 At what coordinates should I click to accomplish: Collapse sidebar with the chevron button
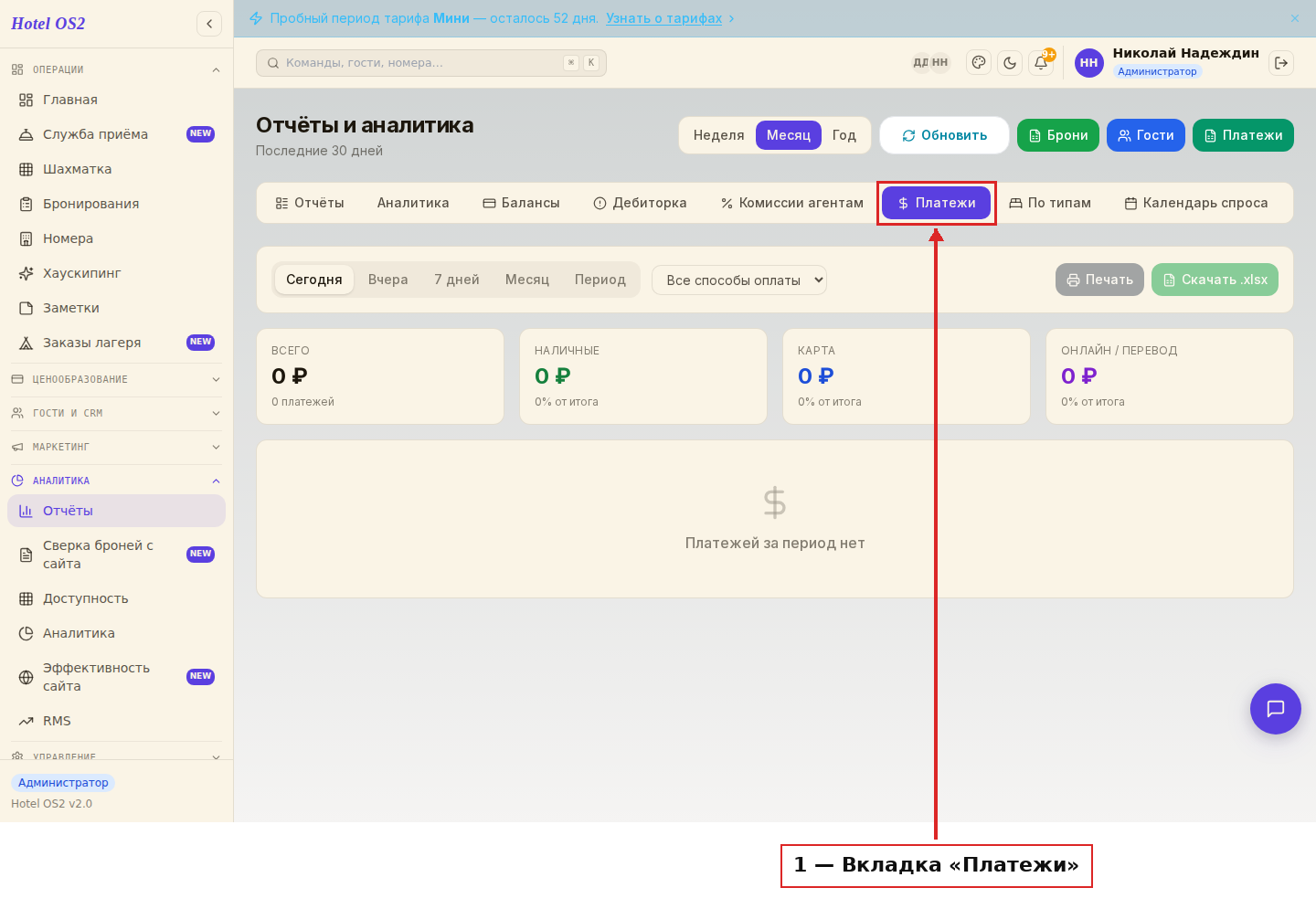[209, 24]
